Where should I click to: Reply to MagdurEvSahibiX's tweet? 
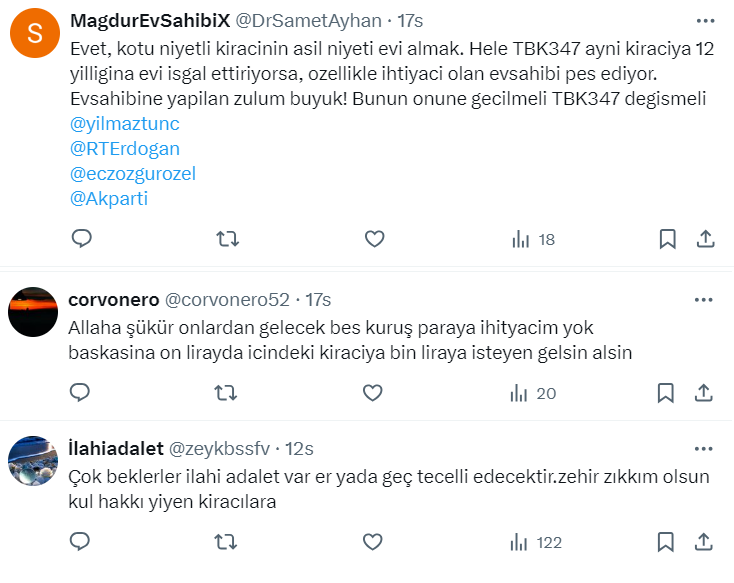click(x=82, y=239)
